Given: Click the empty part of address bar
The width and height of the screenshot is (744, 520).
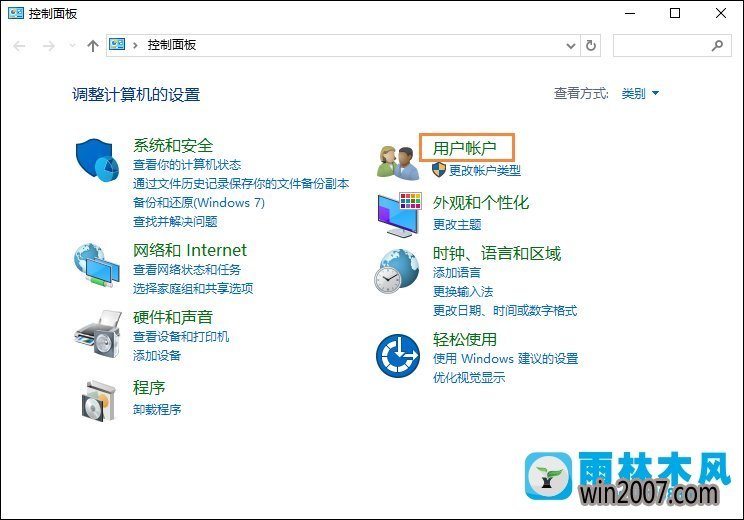Looking at the screenshot, I should point(380,46).
